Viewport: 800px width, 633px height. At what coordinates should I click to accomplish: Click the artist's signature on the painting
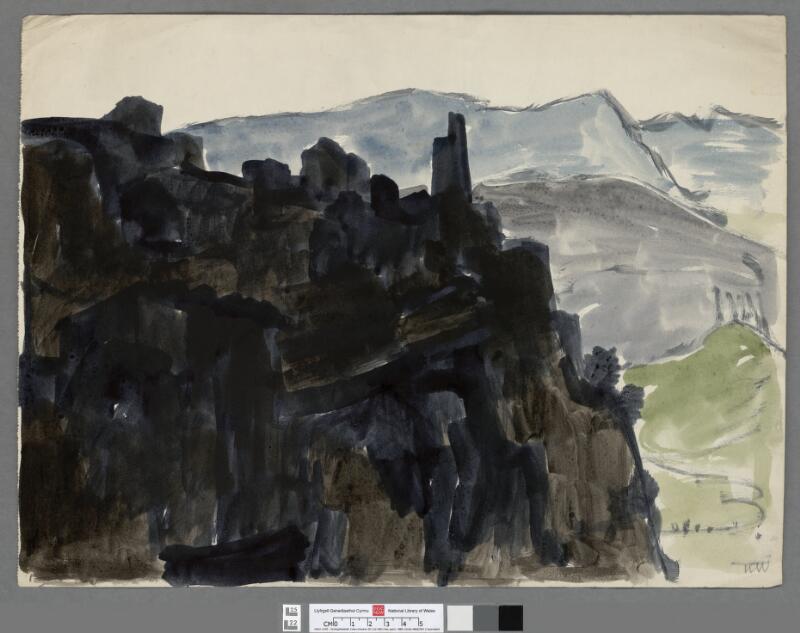750,565
